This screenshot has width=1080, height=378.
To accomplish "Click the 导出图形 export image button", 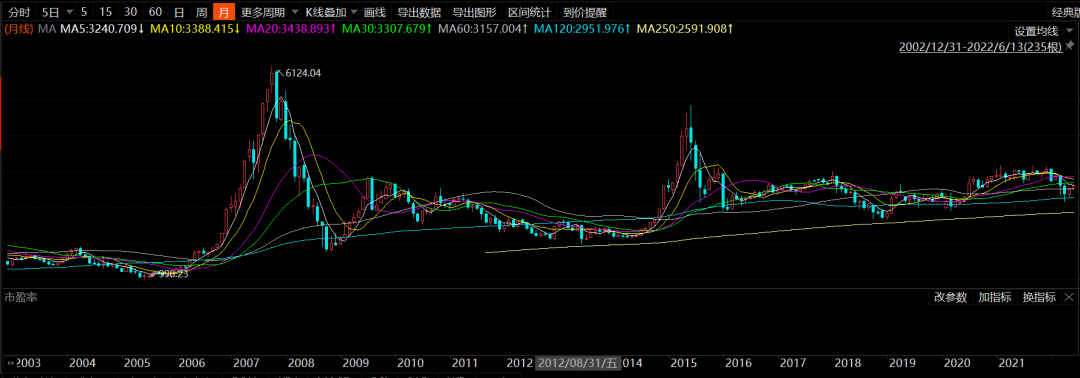I will pyautogui.click(x=474, y=12).
